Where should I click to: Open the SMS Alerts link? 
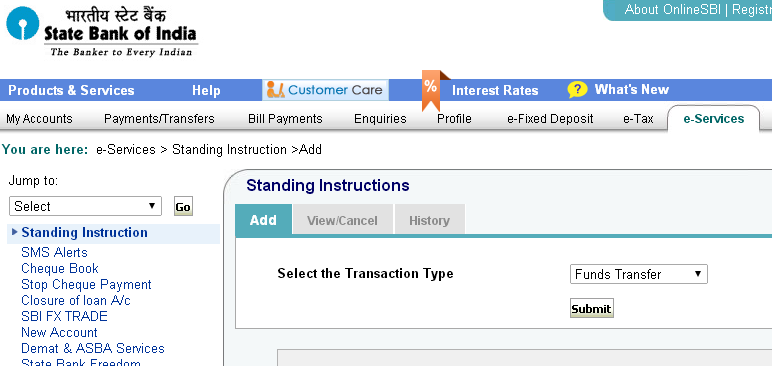tap(54, 253)
